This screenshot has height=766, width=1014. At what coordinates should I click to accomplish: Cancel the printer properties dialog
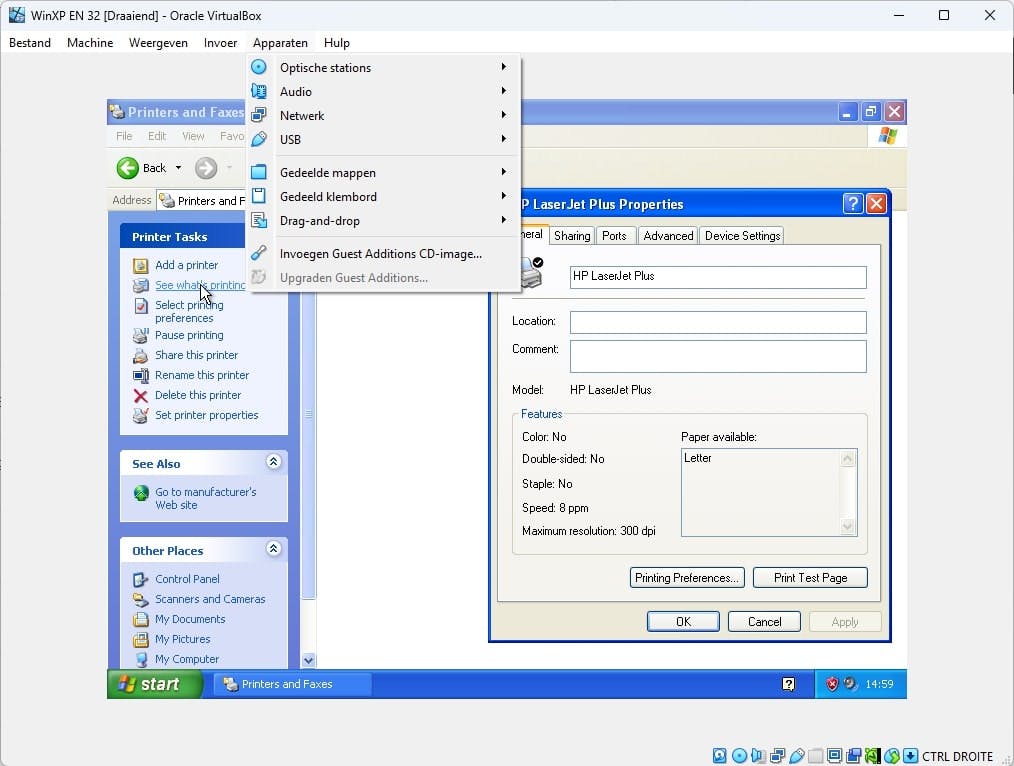tap(764, 622)
